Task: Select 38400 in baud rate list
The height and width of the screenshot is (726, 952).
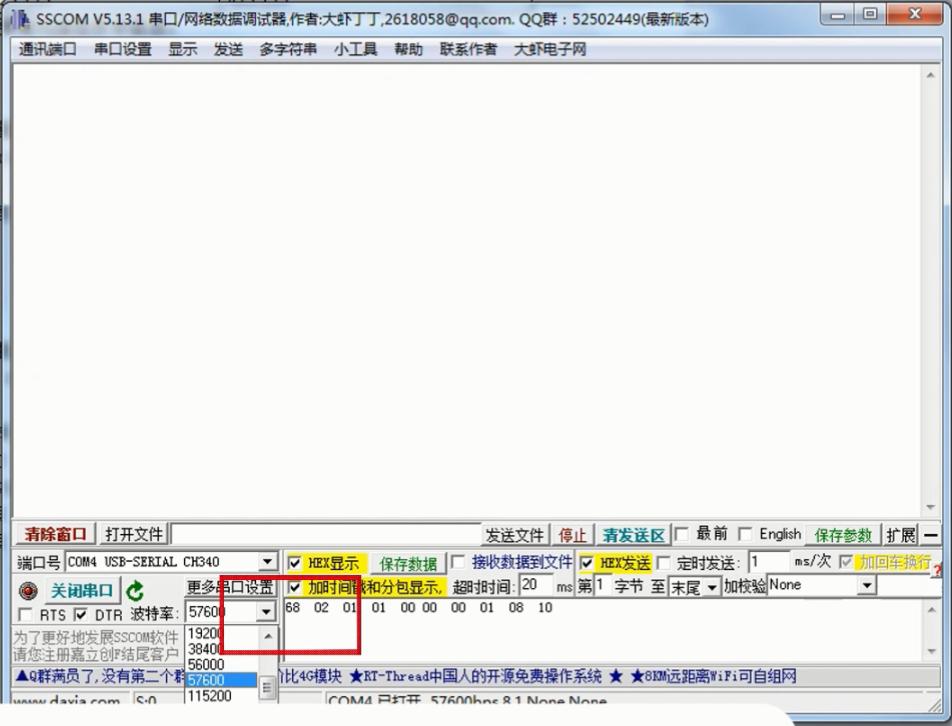Action: coord(222,649)
